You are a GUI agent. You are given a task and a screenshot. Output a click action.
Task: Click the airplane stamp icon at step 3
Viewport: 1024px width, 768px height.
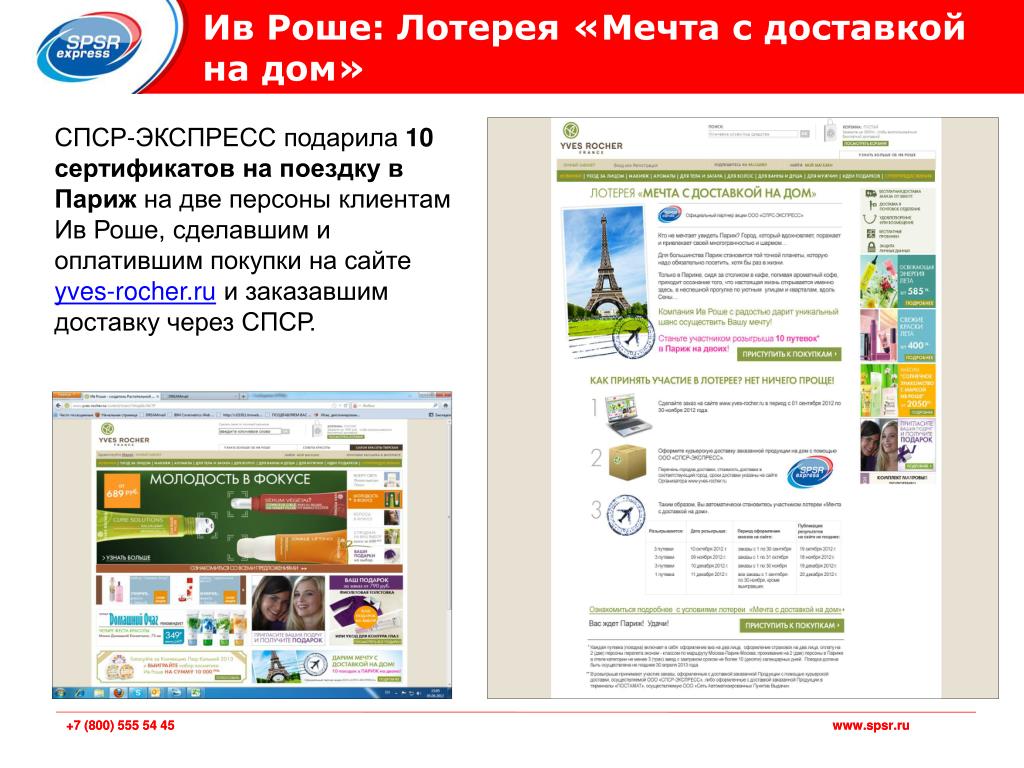click(x=625, y=515)
